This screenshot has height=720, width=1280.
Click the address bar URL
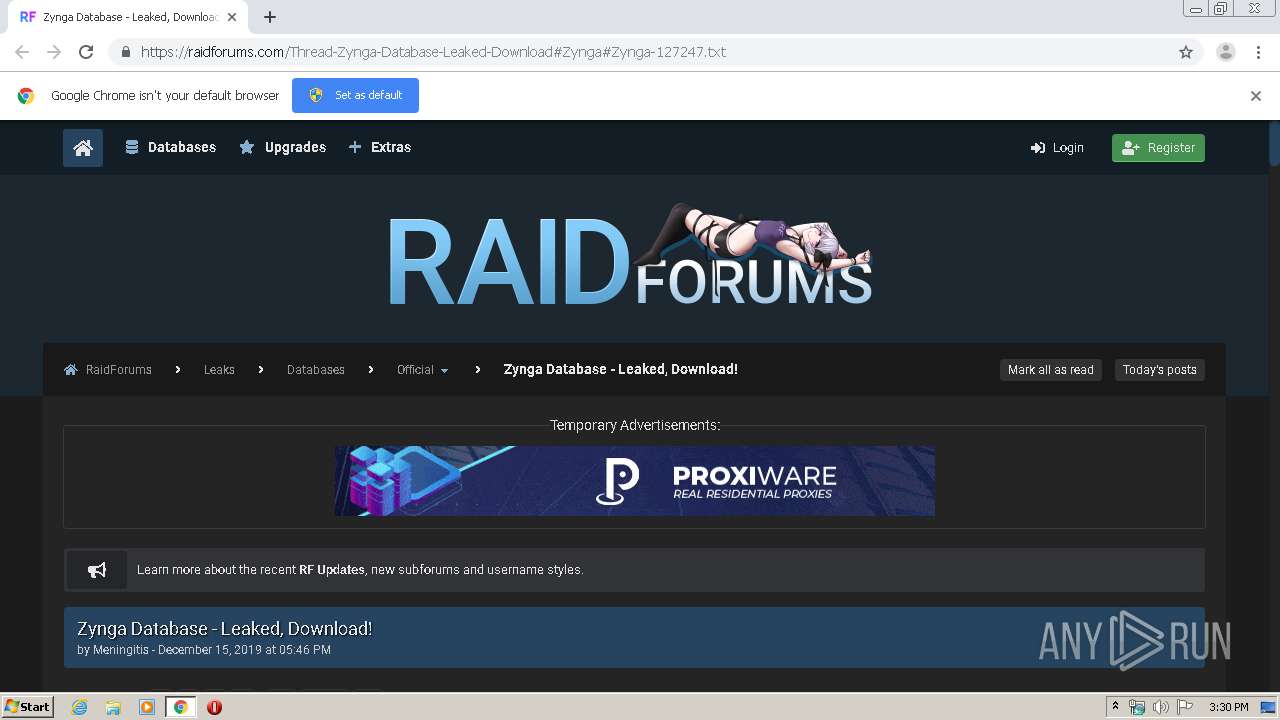point(433,52)
